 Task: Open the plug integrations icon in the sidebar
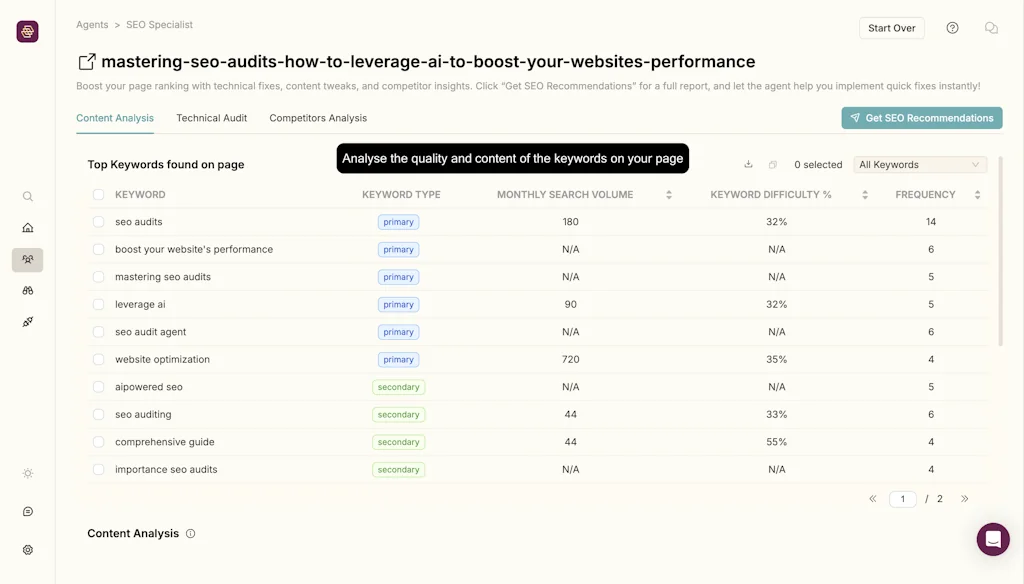(28, 322)
